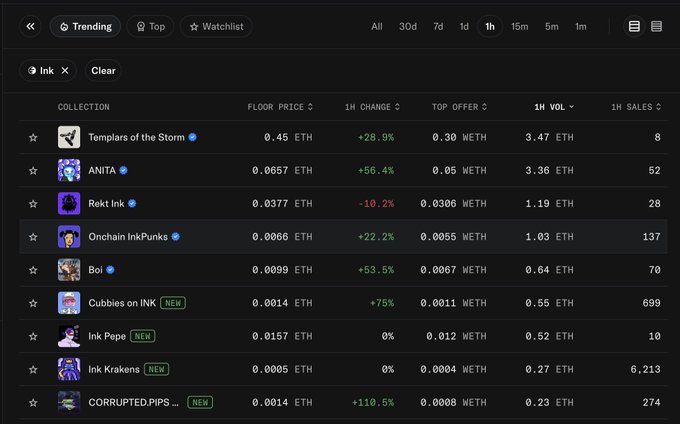Sort by 1H Vol column
Image resolution: width=680 pixels, height=424 pixels.
tap(554, 107)
